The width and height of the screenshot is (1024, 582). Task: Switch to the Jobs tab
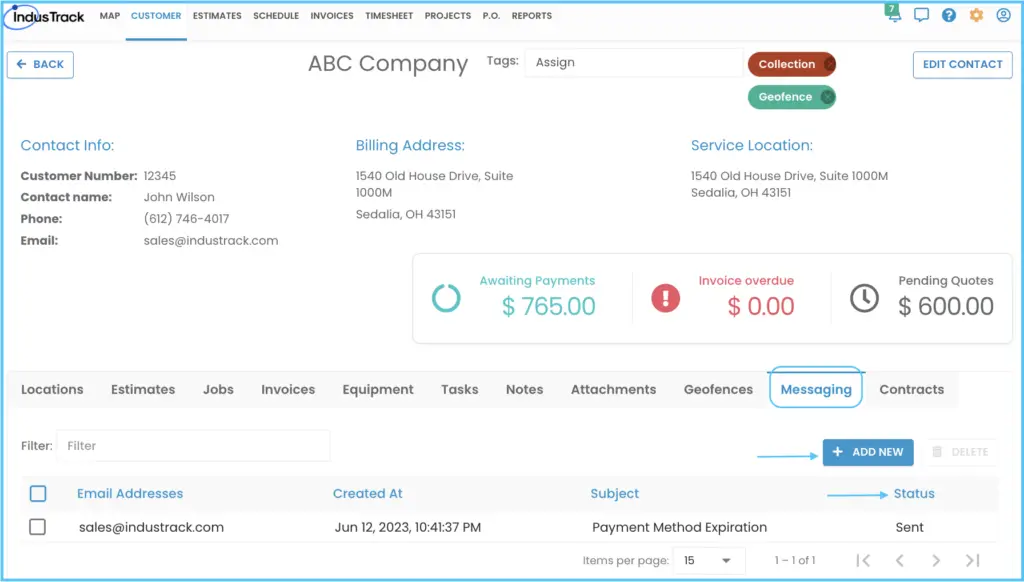(218, 389)
